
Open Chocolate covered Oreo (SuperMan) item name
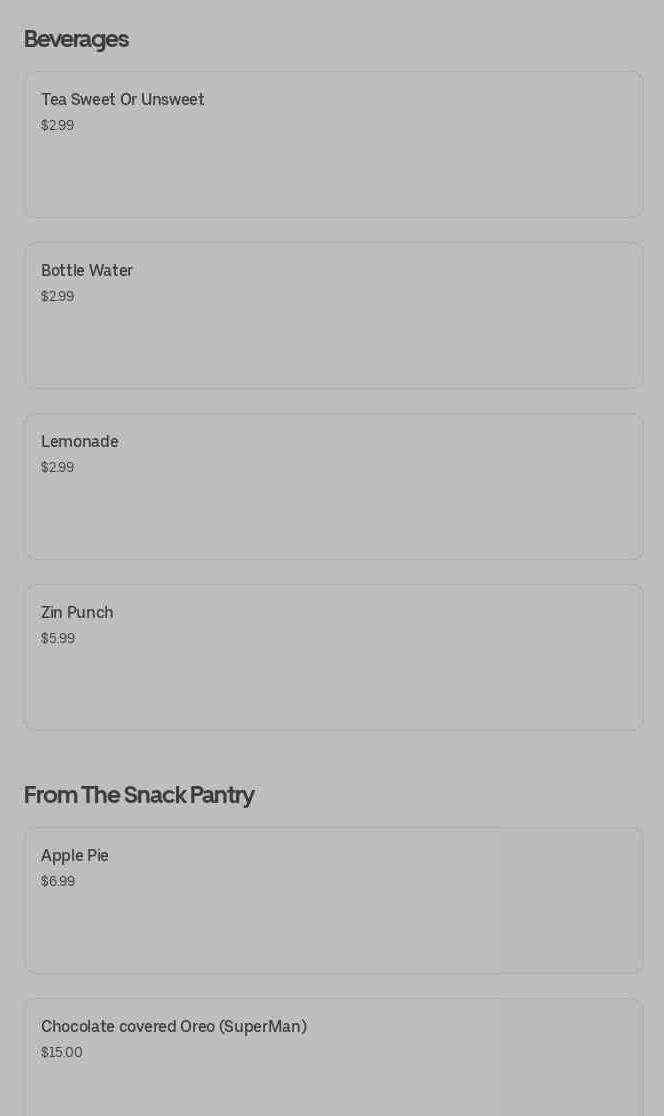(173, 1027)
